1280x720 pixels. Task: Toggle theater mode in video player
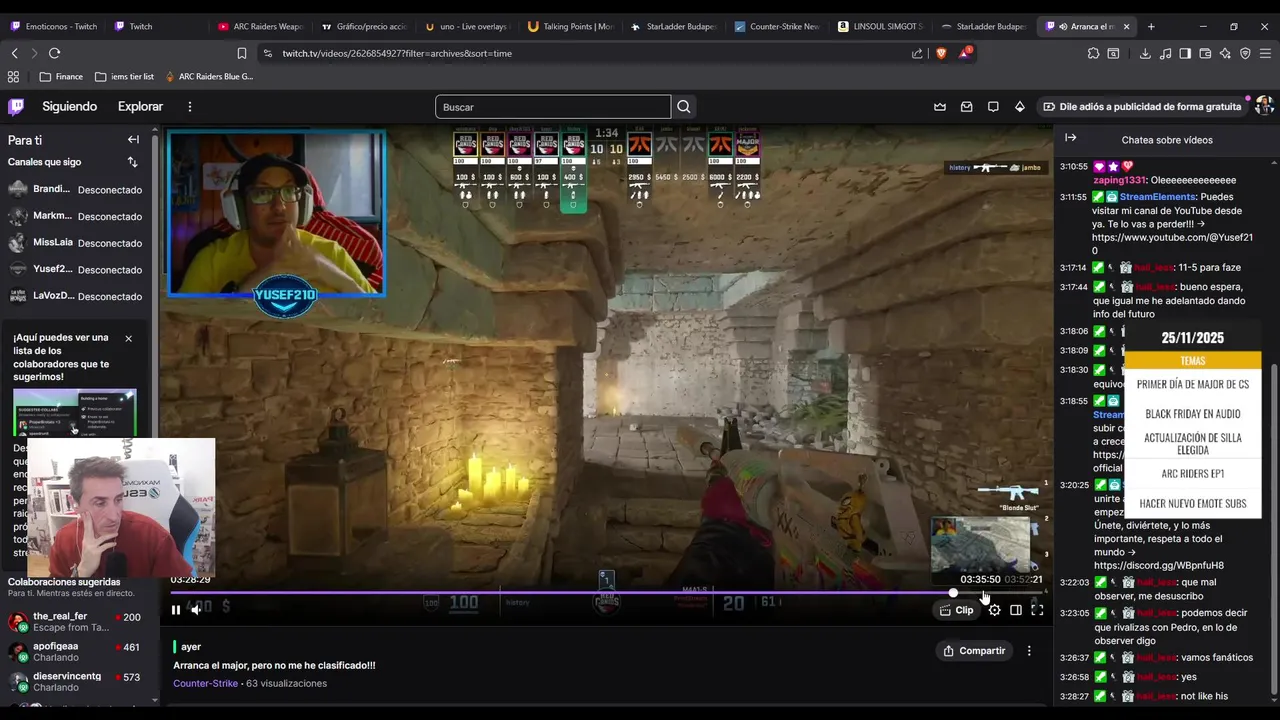(x=1016, y=610)
